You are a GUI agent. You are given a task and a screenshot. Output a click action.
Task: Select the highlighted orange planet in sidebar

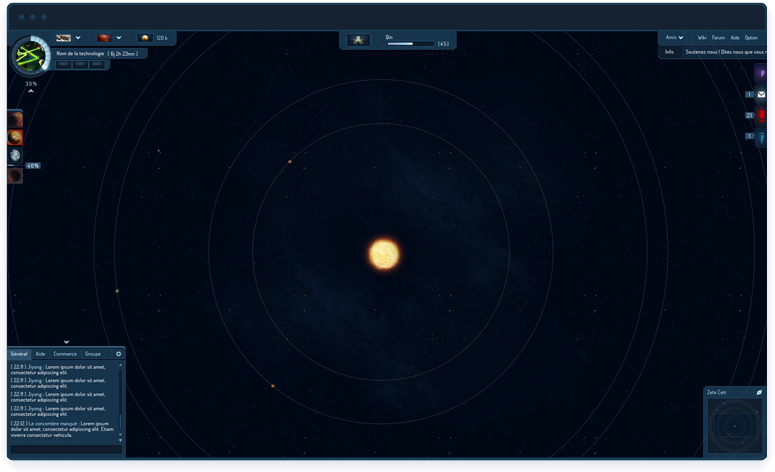coord(15,137)
